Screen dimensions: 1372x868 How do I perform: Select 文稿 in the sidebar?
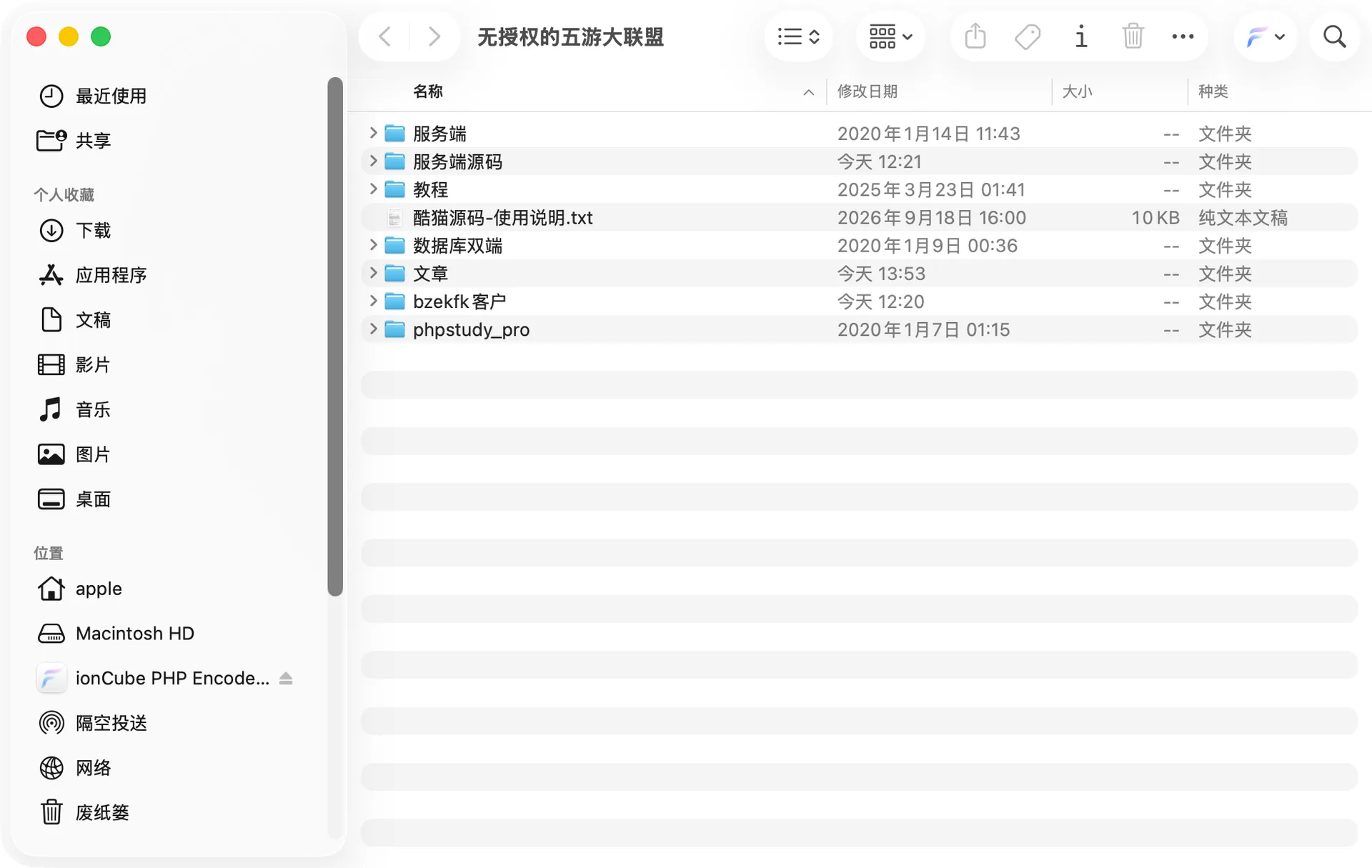93,320
